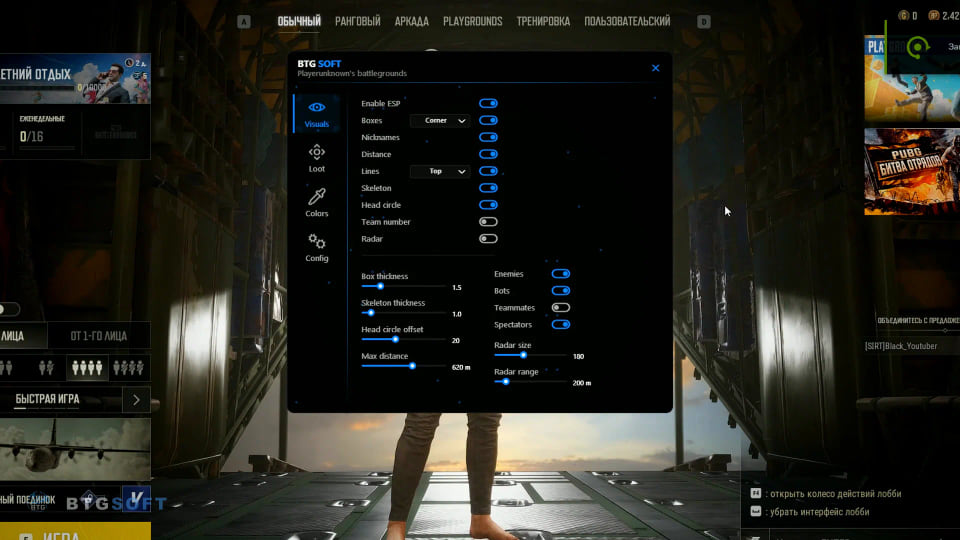
Task: Open the PLAYGROUNDS promo banner
Action: click(x=912, y=80)
